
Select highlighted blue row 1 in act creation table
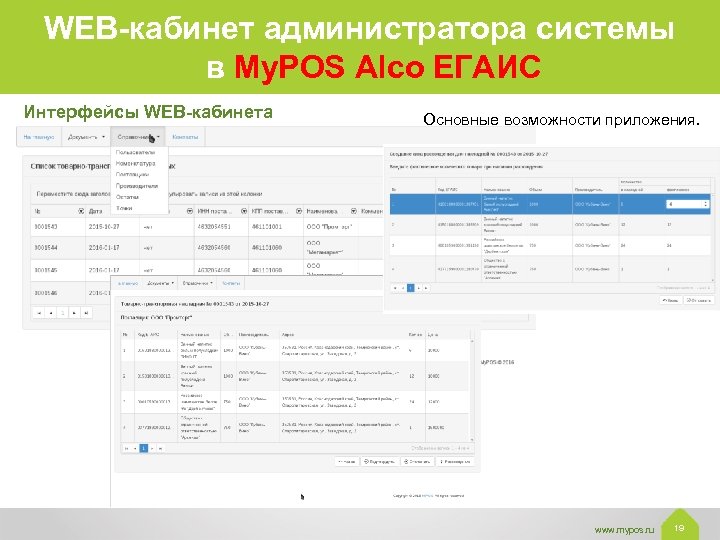click(x=550, y=204)
